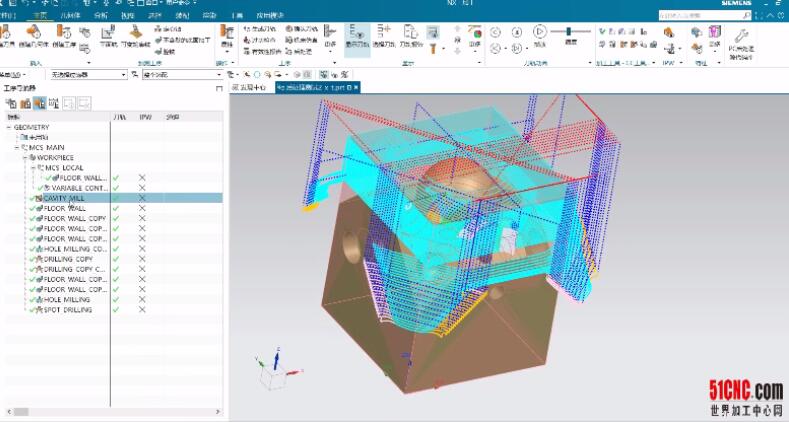The width and height of the screenshot is (789, 422).
Task: Switch to the t.prt document tab
Action: click(316, 88)
